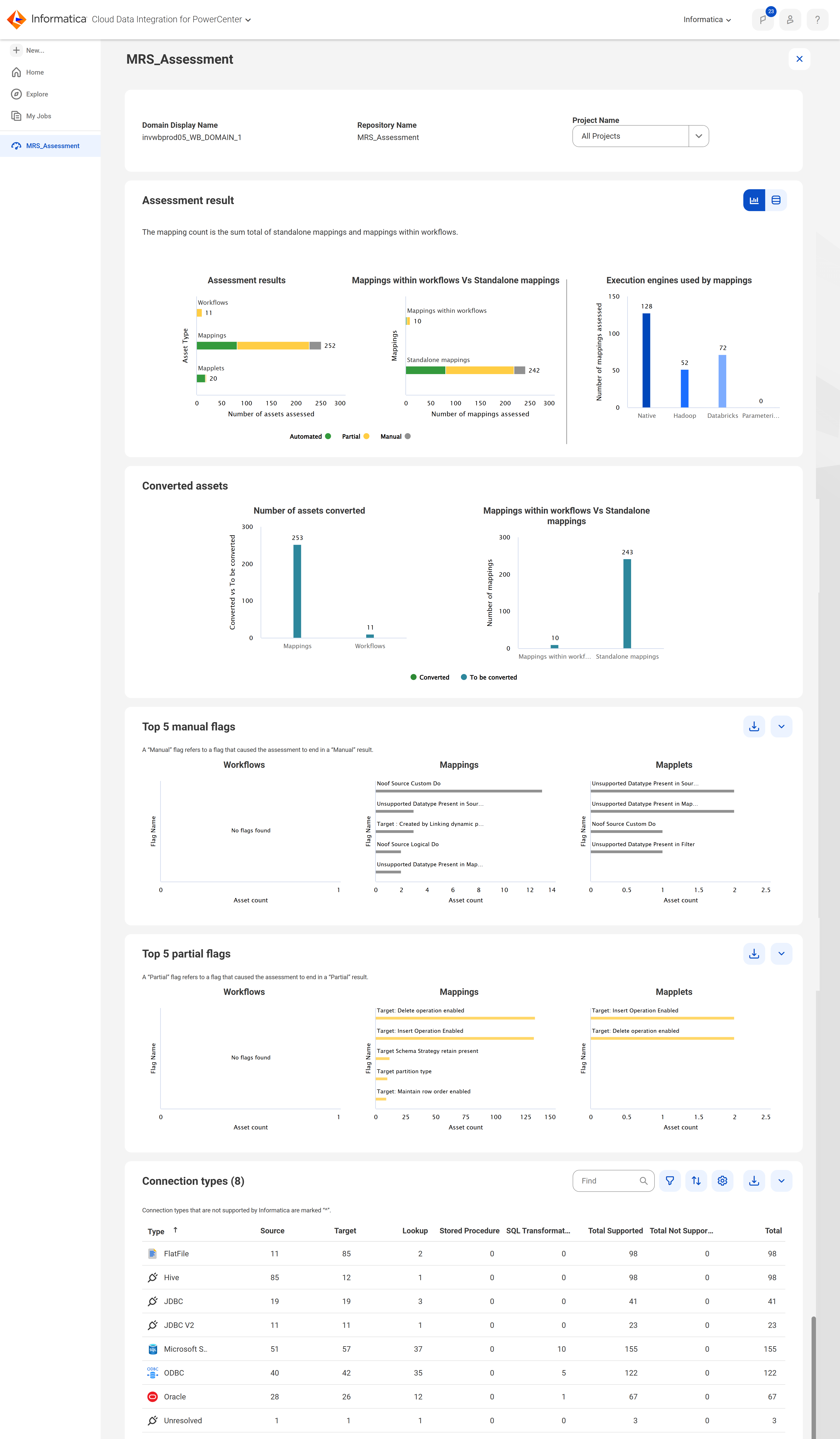Toggle the To be converted legend item
This screenshot has width=840, height=1439.
(489, 677)
